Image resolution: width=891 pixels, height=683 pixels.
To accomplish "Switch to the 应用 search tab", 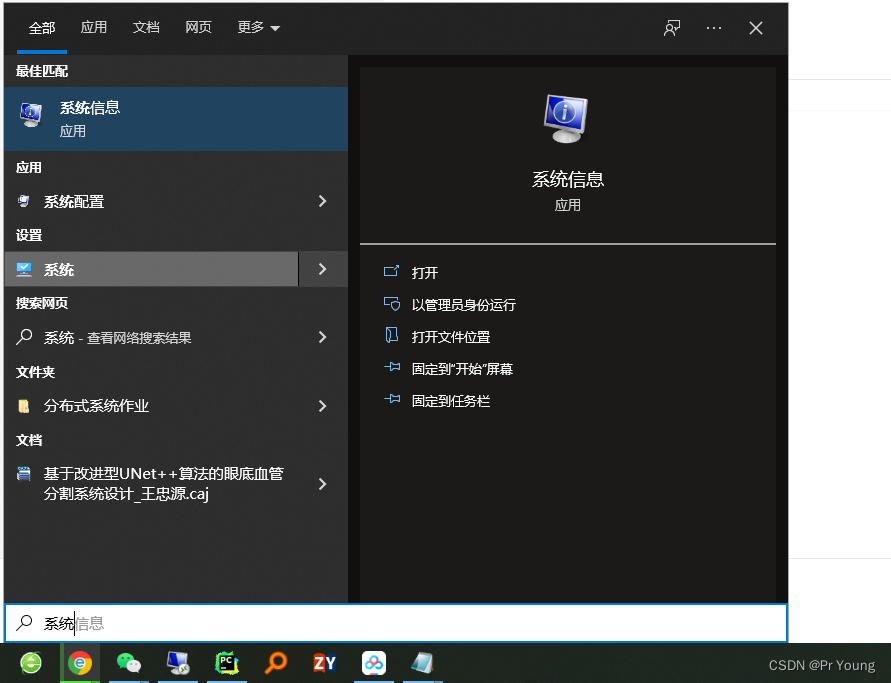I will coord(94,27).
